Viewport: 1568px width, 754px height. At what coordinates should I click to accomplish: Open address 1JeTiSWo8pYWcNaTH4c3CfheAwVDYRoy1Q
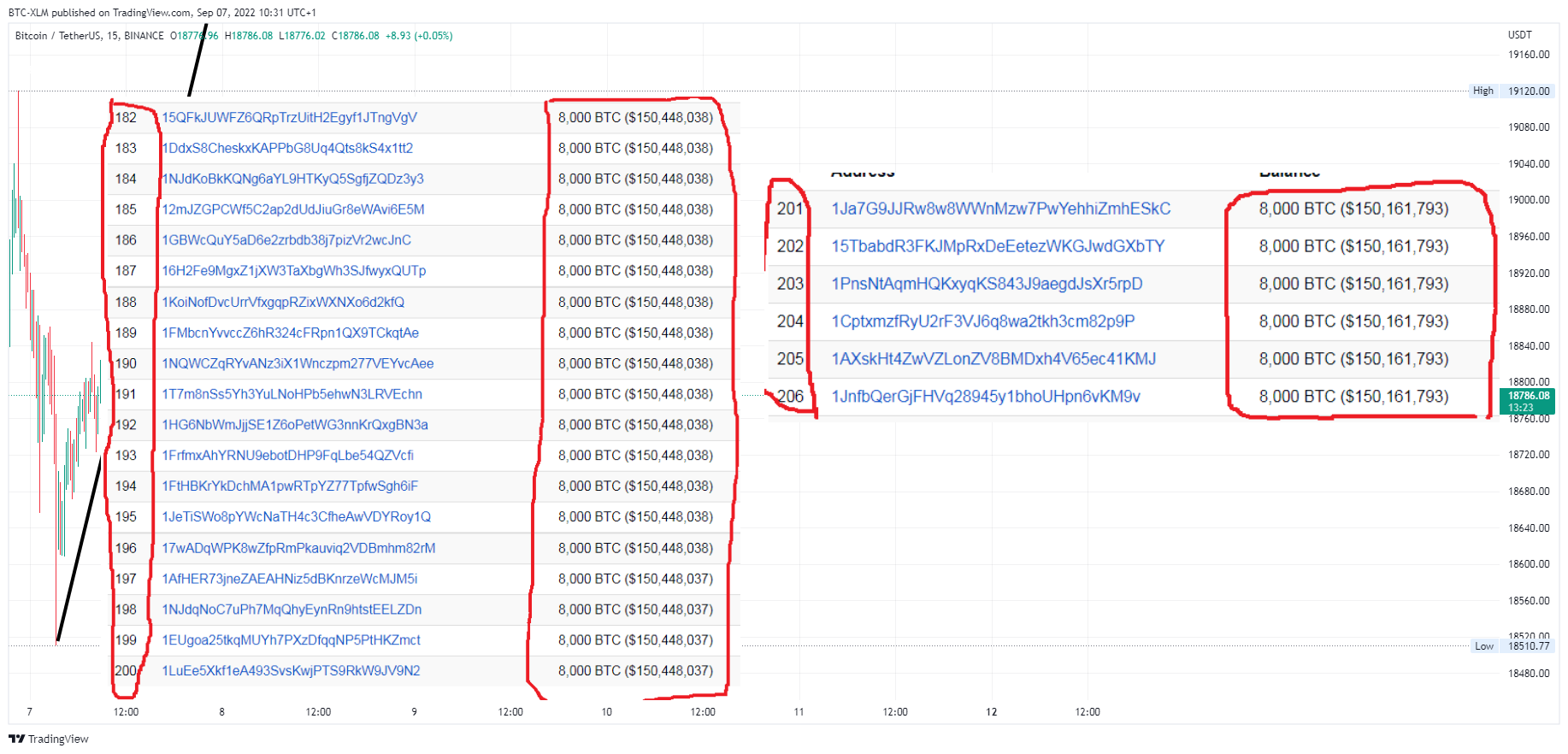pos(297,517)
